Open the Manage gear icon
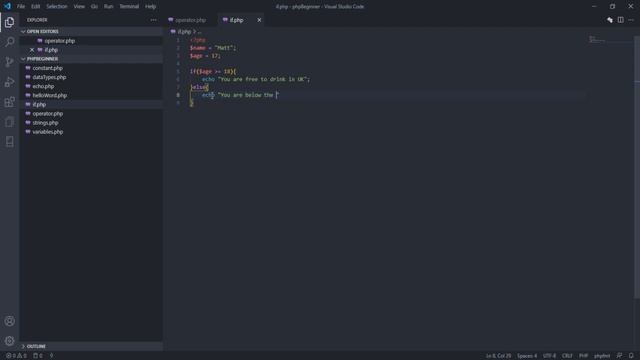 click(9, 340)
